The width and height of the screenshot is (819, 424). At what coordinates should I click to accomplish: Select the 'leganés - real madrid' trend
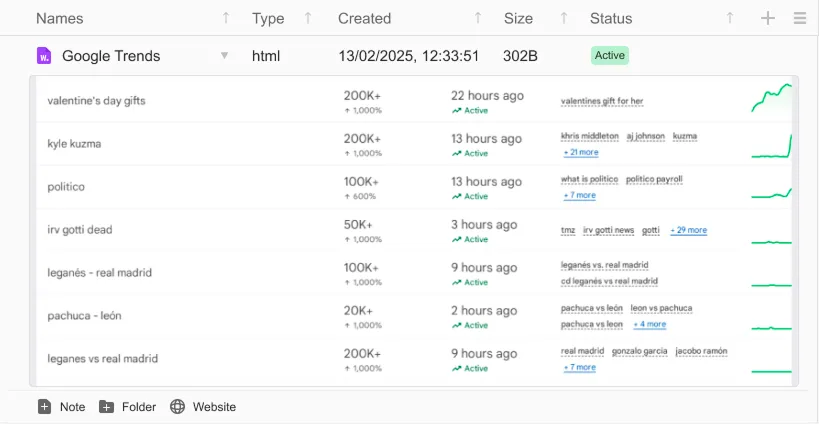coord(99,273)
